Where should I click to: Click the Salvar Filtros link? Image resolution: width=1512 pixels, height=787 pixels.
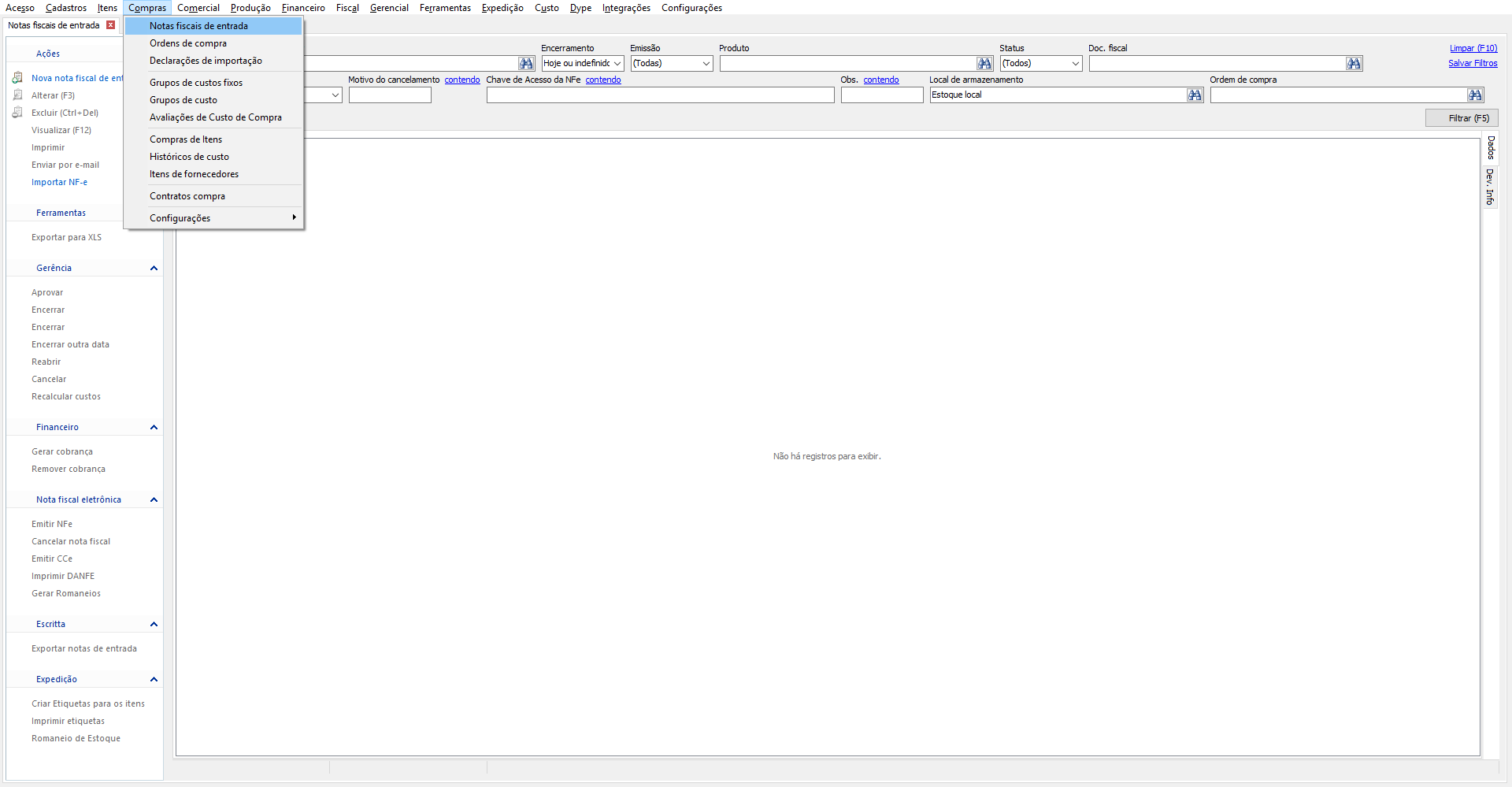point(1473,63)
